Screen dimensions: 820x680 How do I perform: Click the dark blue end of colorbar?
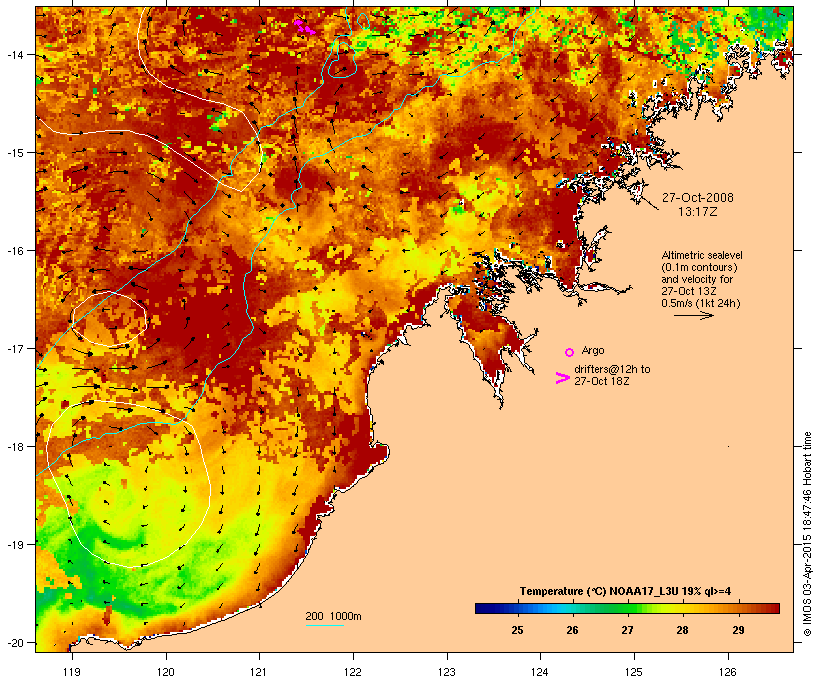click(481, 608)
